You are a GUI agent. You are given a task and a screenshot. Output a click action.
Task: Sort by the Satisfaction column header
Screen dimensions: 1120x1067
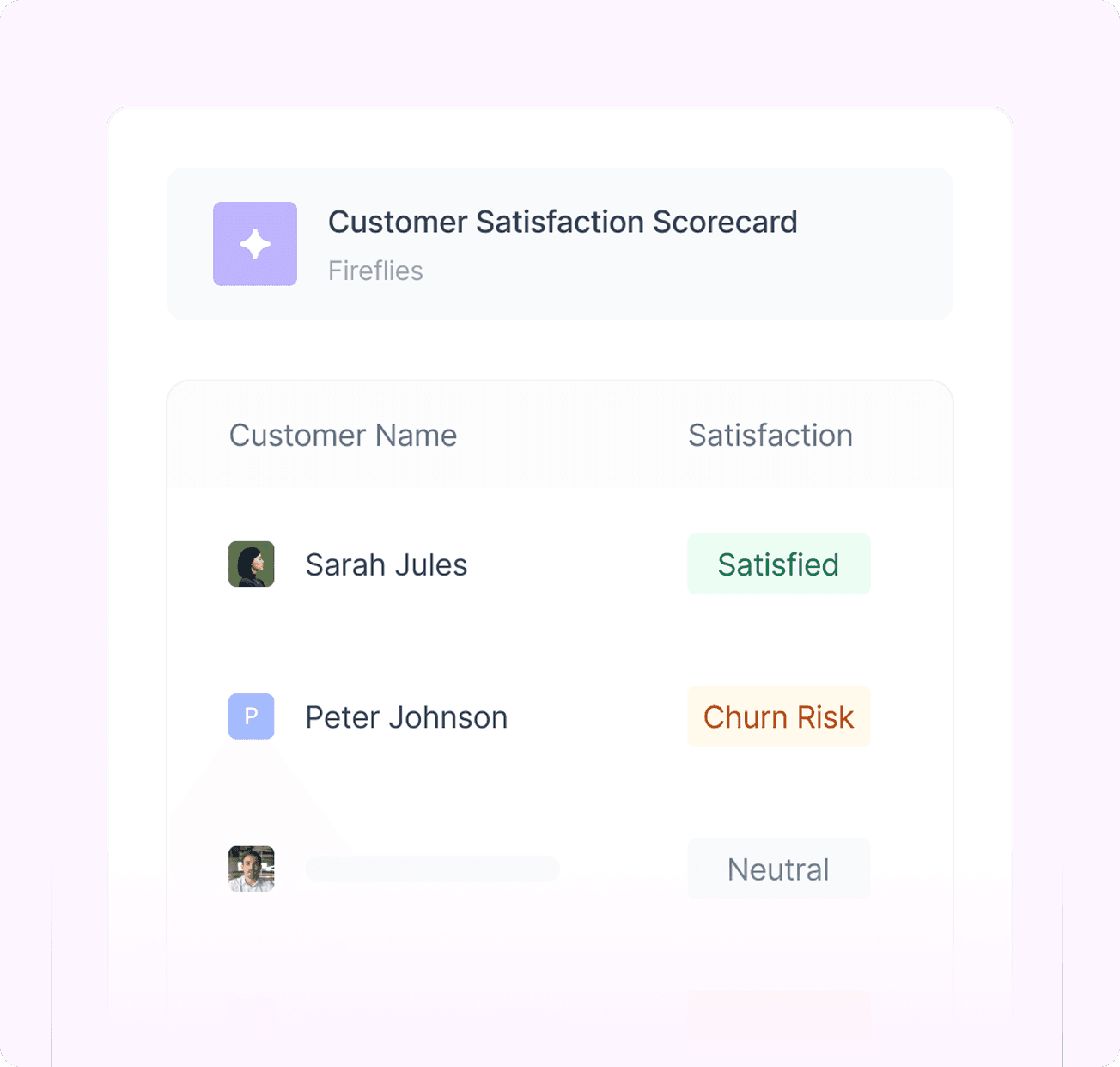coord(770,436)
